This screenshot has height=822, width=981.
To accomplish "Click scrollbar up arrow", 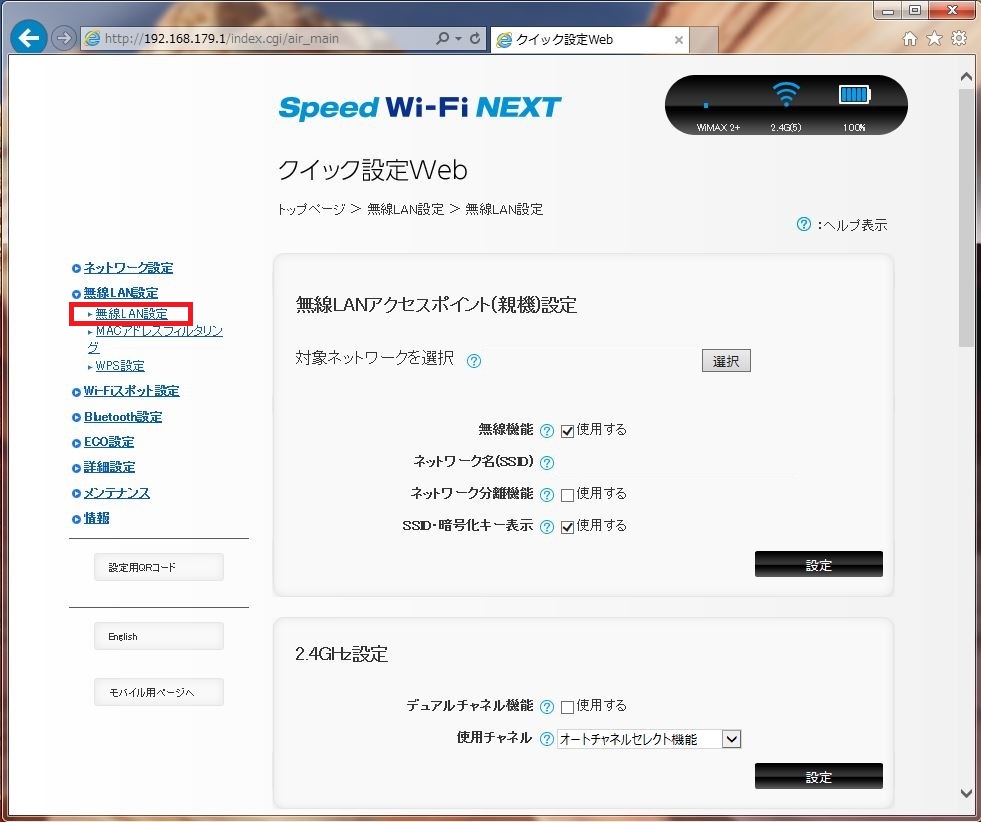I will pyautogui.click(x=966, y=76).
